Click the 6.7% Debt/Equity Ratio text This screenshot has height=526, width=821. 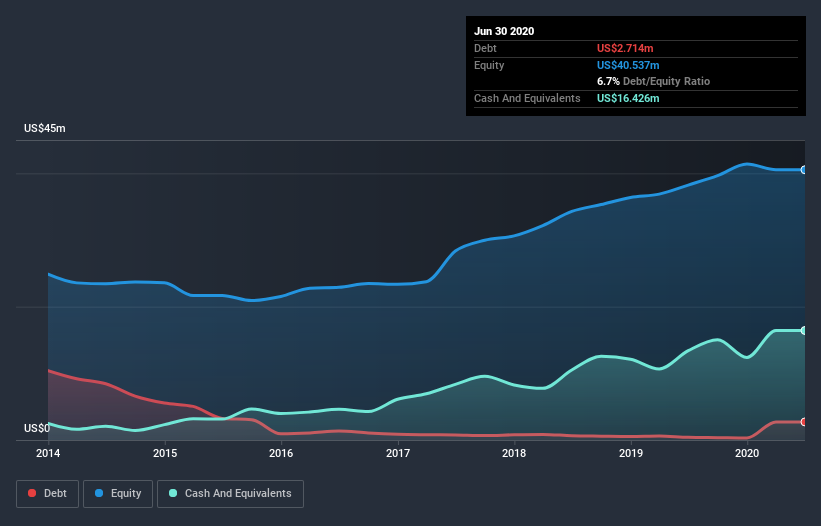click(653, 82)
